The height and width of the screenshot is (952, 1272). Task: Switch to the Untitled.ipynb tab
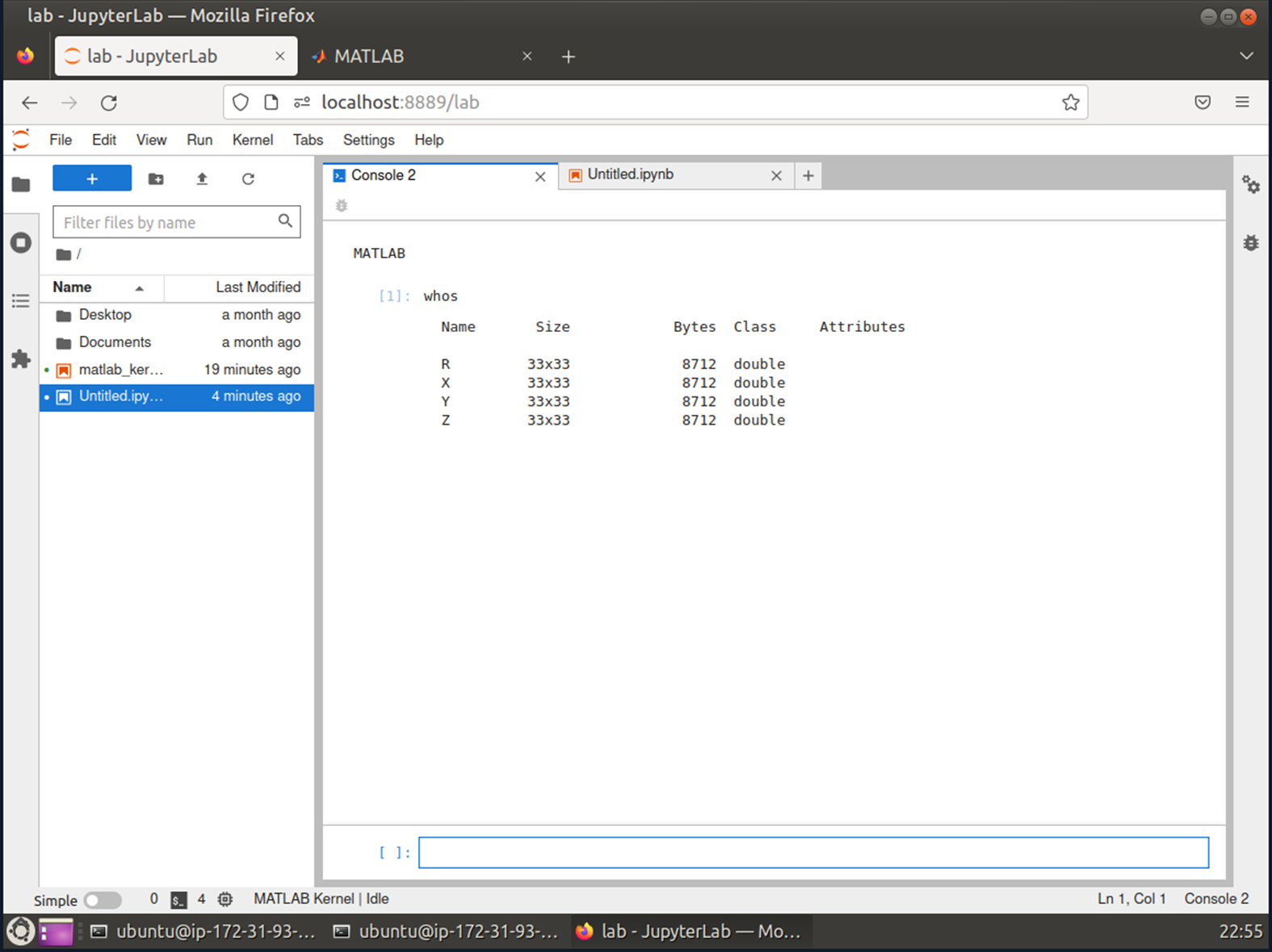pos(630,174)
